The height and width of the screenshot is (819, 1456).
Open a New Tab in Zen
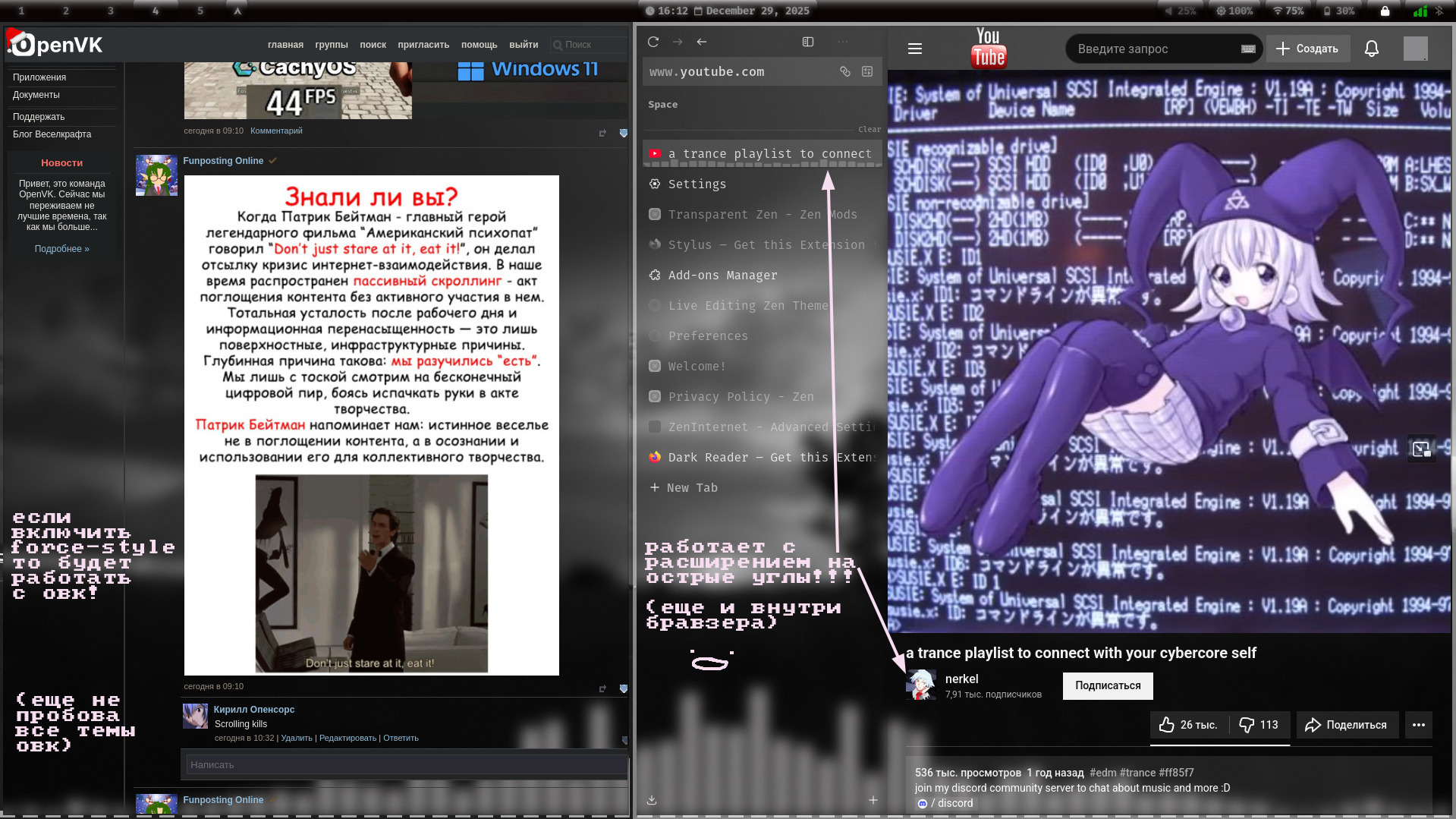(762, 487)
